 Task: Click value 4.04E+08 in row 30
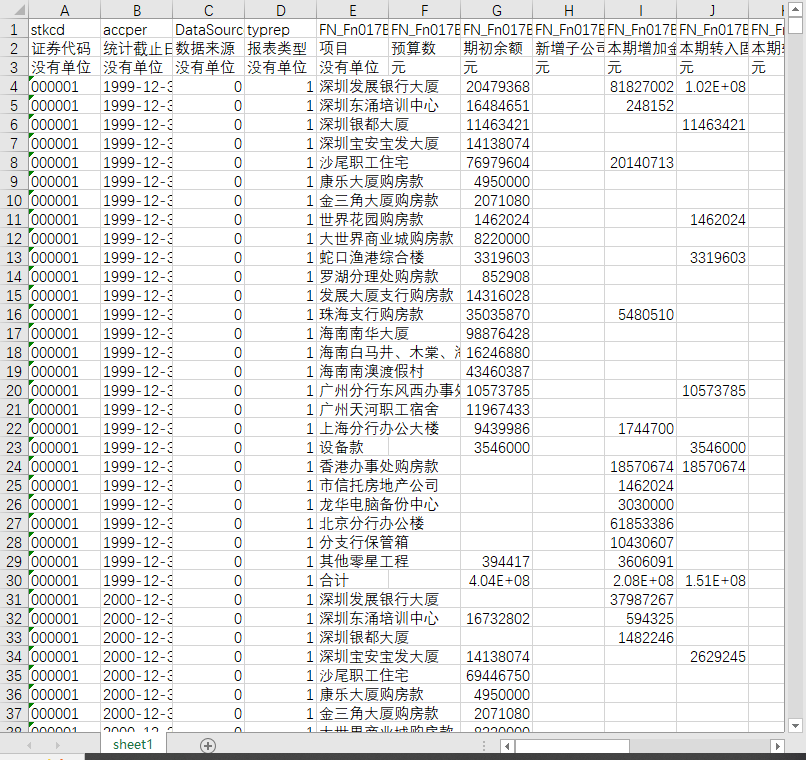coord(496,581)
